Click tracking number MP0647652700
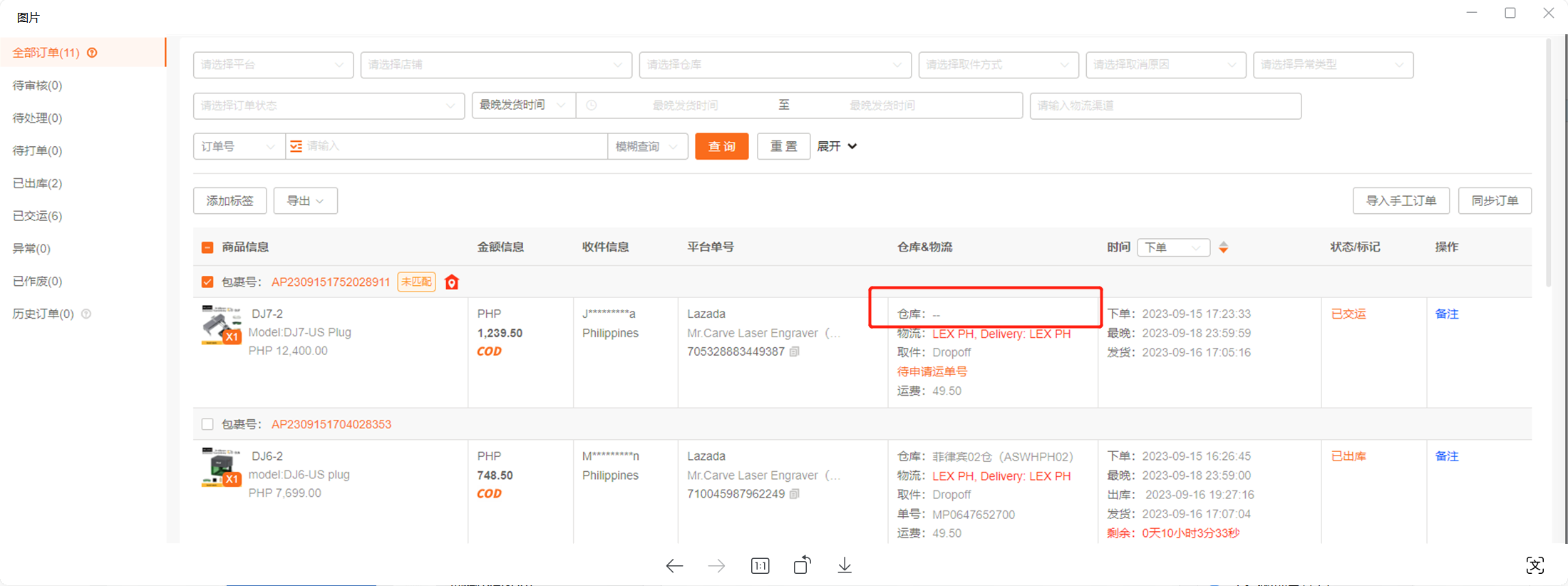Image resolution: width=1568 pixels, height=586 pixels. pyautogui.click(x=974, y=515)
